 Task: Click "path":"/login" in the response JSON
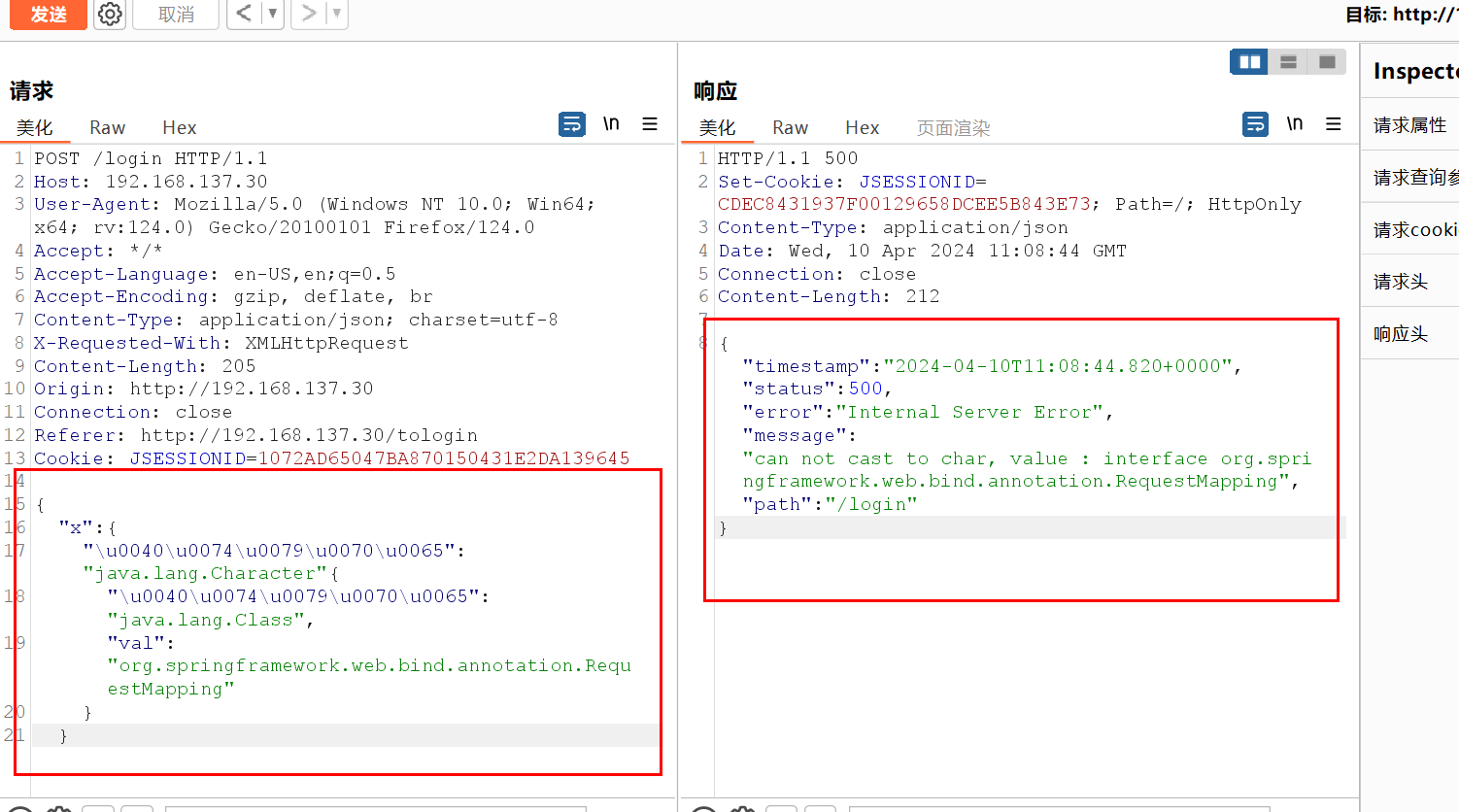point(830,504)
